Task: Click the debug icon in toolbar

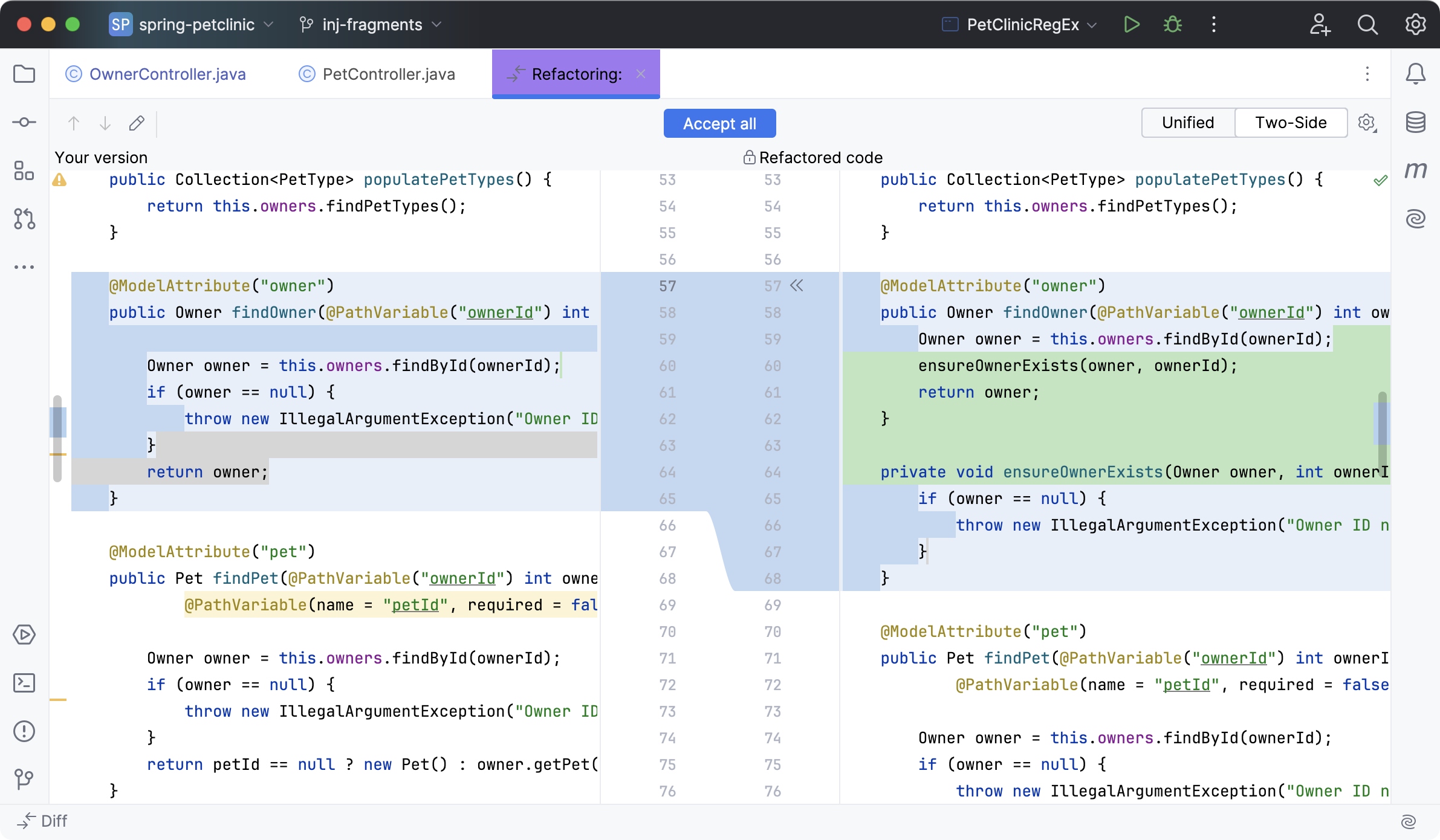Action: coord(1172,24)
